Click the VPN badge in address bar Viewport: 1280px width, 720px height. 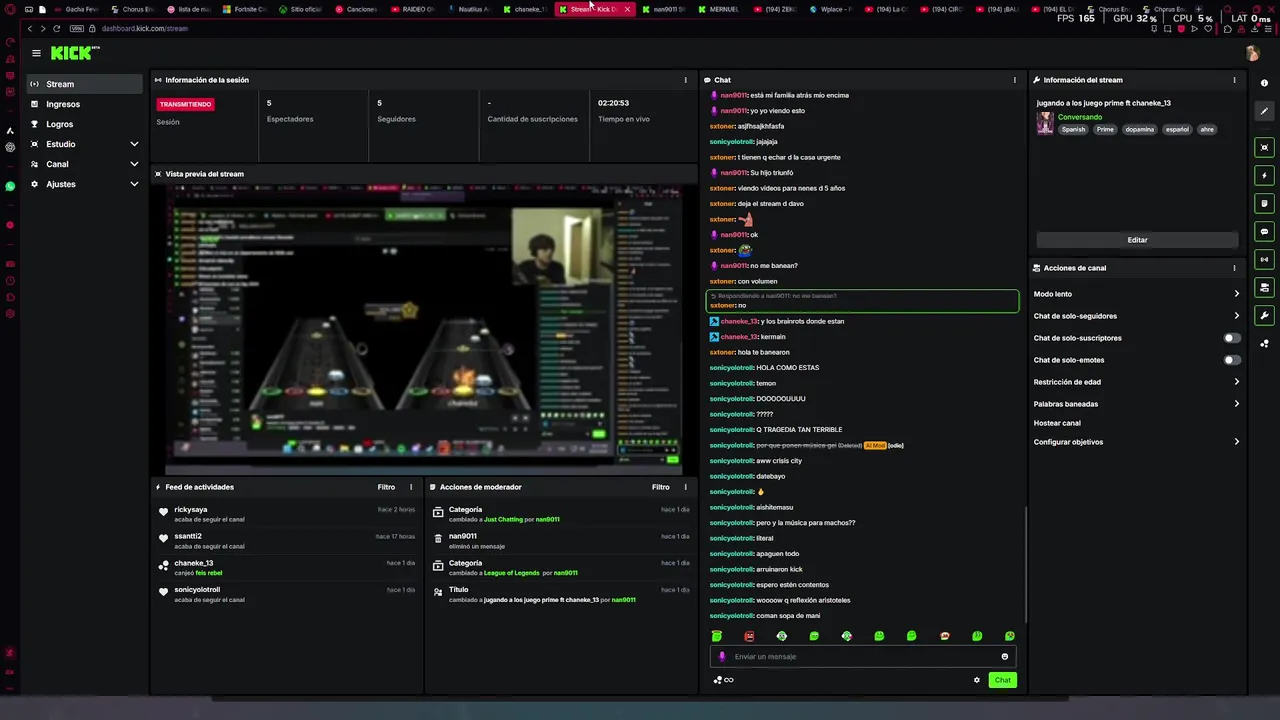click(76, 28)
